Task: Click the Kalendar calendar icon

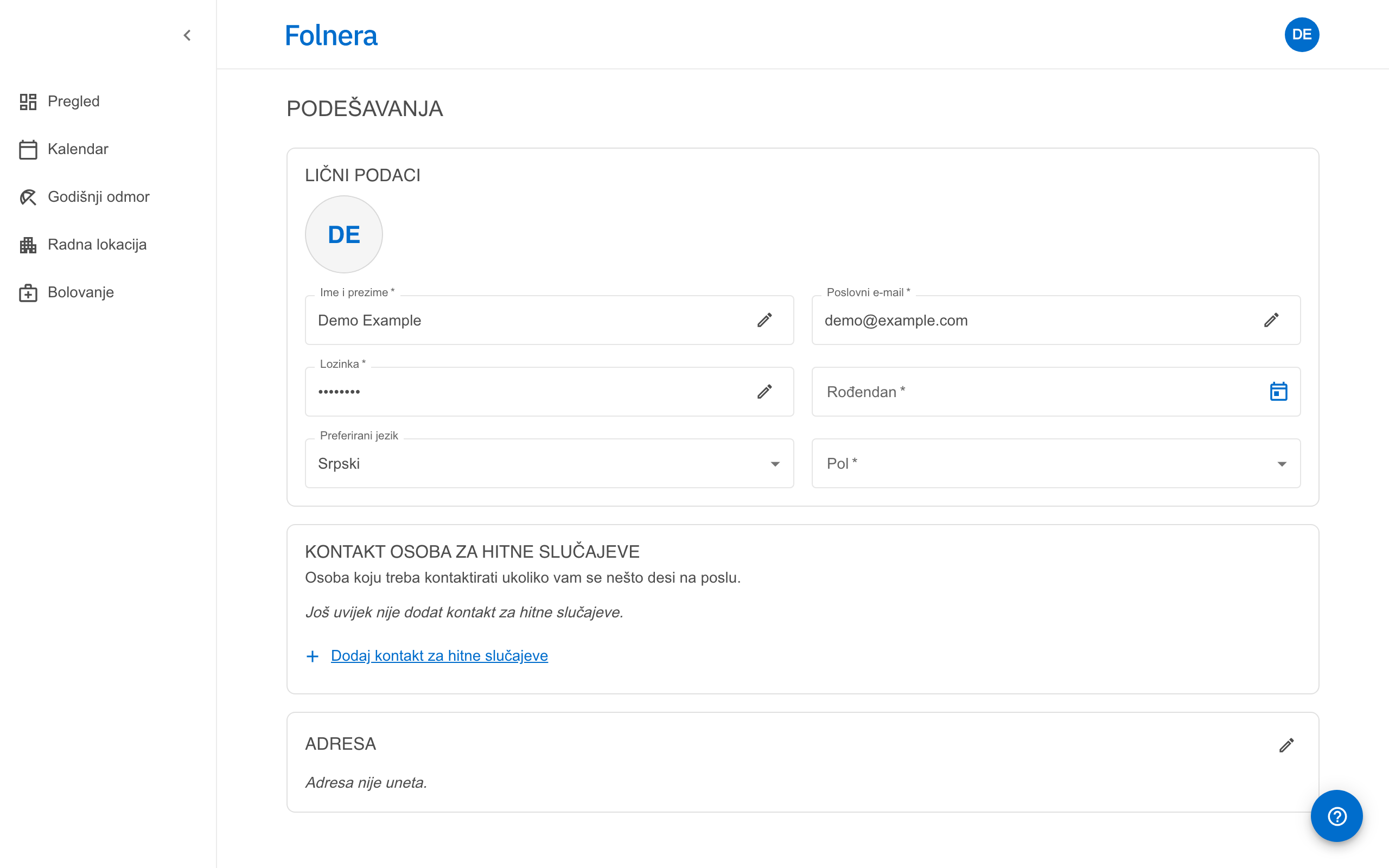Action: coord(28,149)
